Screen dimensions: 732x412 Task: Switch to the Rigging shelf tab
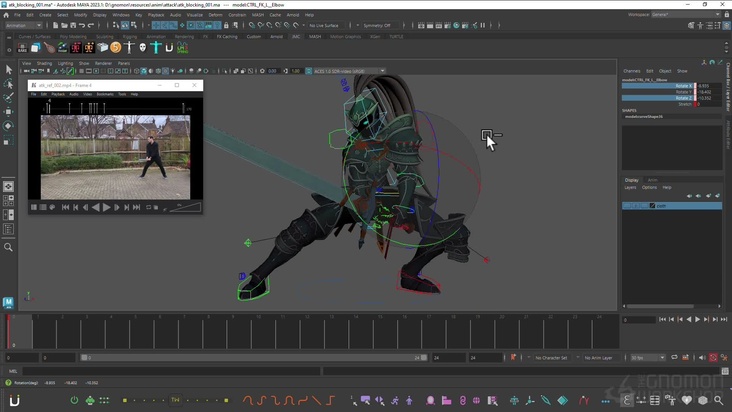click(130, 36)
